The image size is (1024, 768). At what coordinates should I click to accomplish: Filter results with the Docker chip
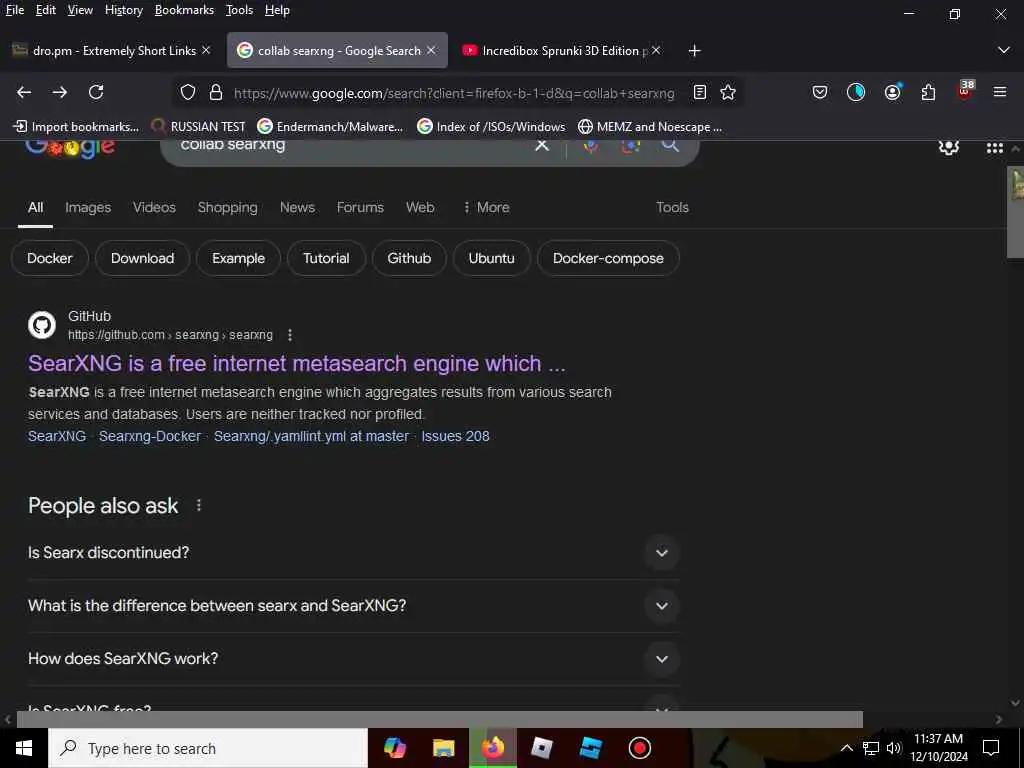point(50,258)
